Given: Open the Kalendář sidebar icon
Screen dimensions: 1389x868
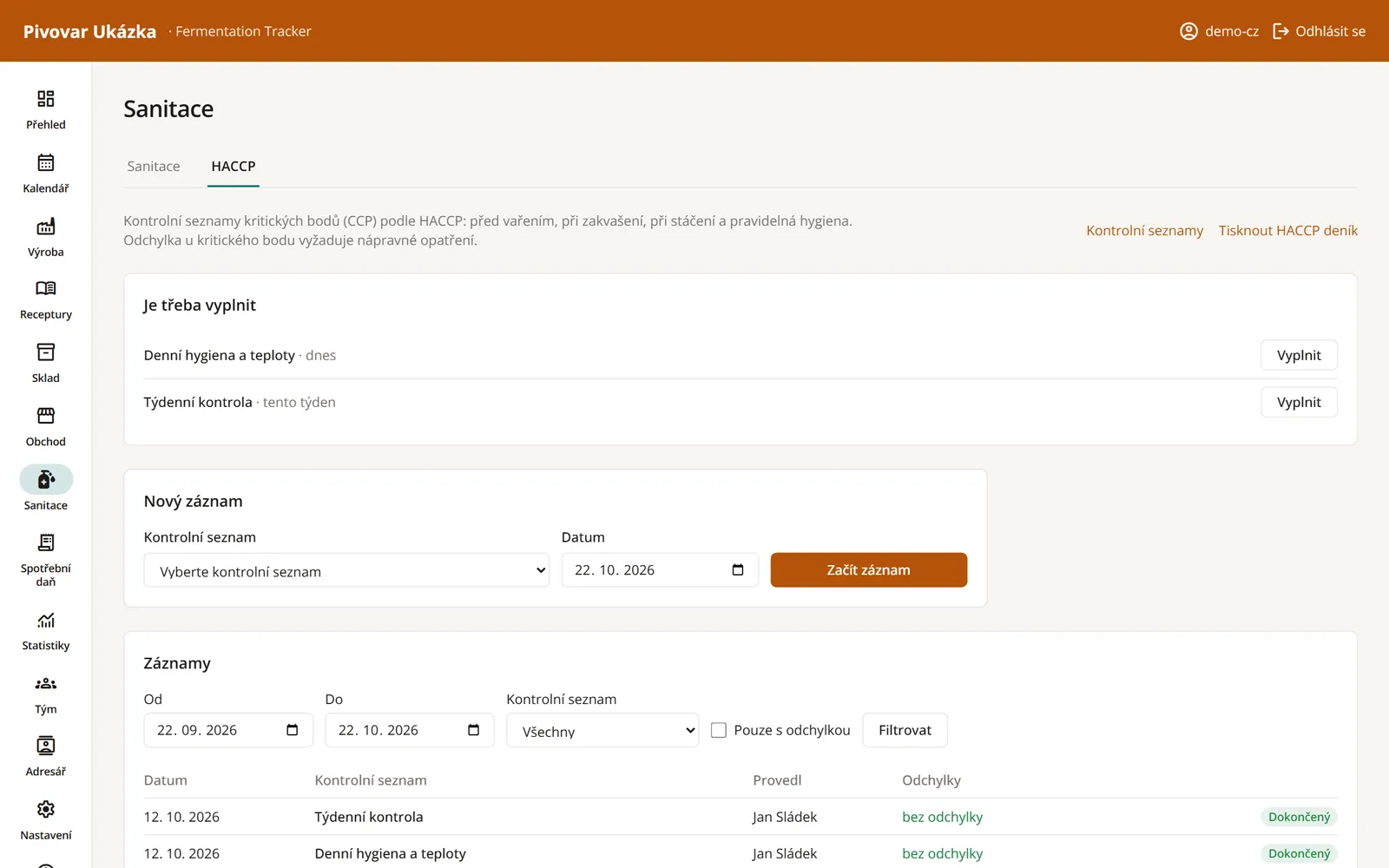Looking at the screenshot, I should point(46,162).
